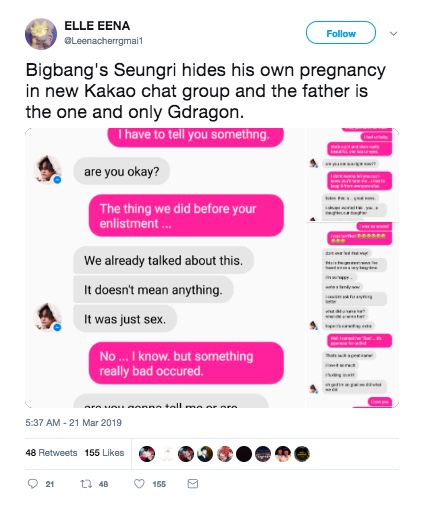Click the red-haired liker avatar
The height and width of the screenshot is (509, 423).
coord(224,454)
